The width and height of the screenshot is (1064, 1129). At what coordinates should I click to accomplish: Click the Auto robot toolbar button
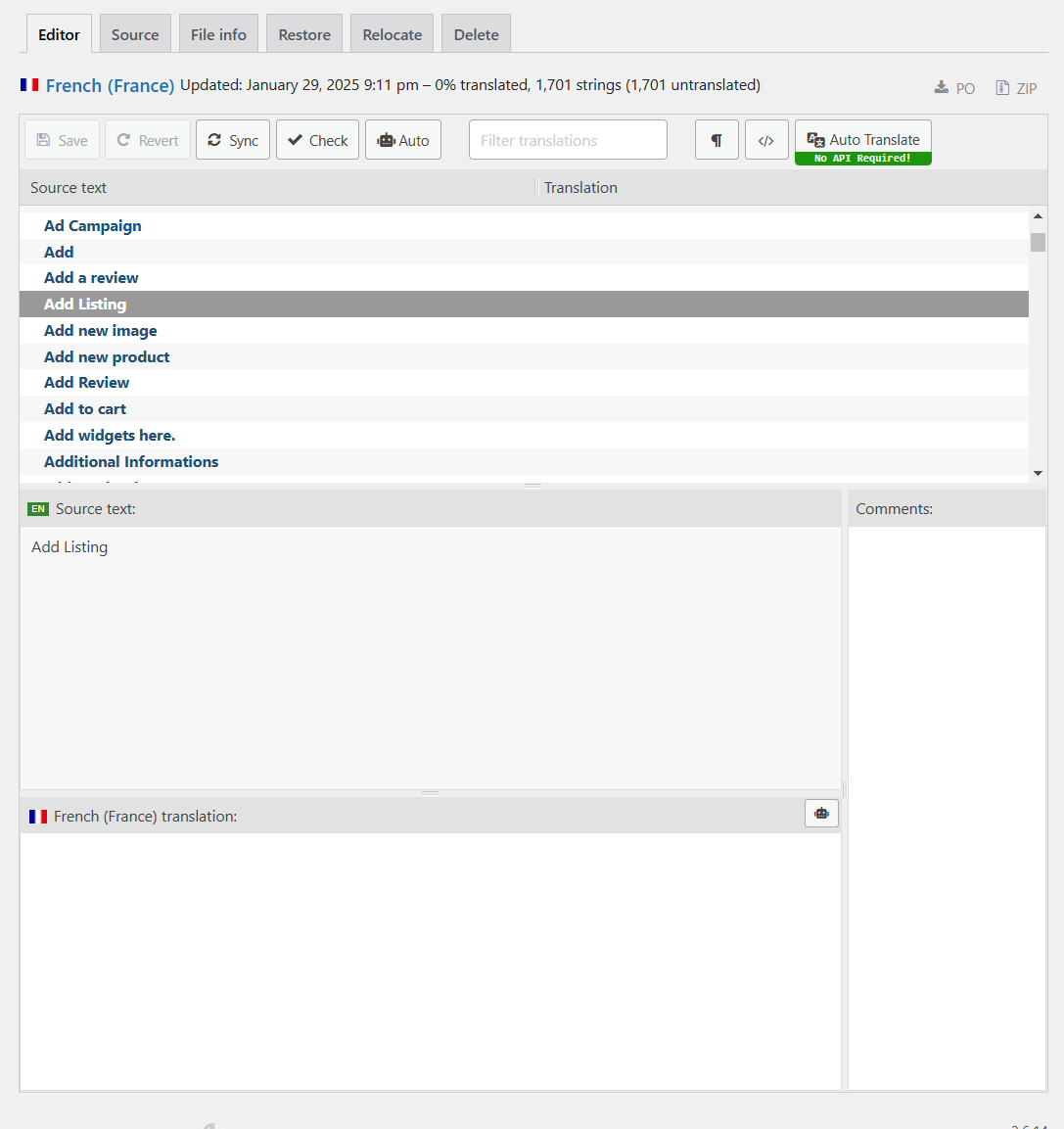pos(403,140)
